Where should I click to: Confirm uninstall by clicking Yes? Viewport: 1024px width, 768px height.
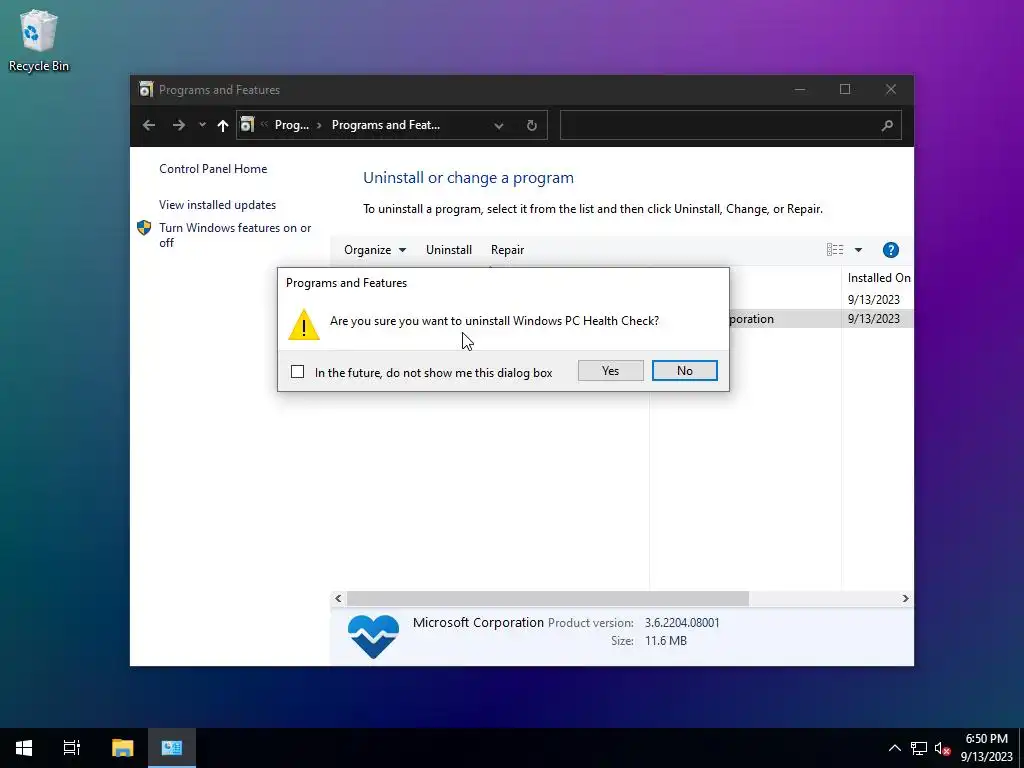[x=610, y=370]
